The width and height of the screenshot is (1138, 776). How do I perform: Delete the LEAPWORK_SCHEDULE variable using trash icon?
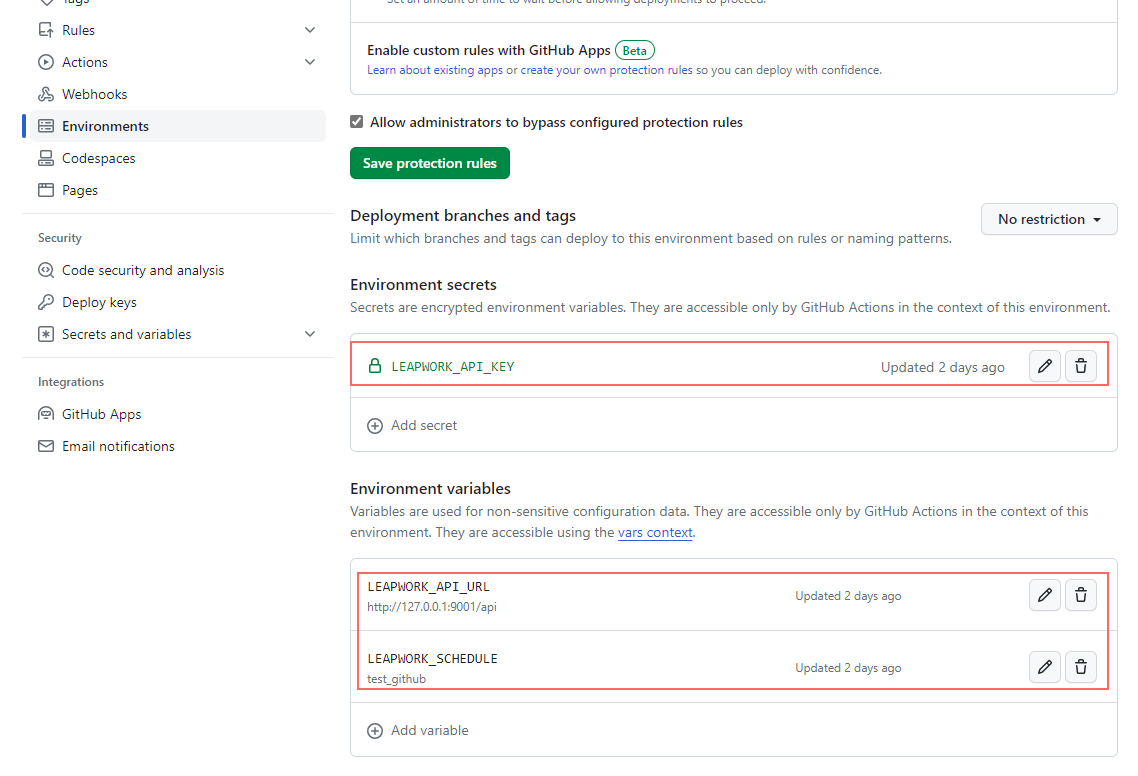pos(1080,667)
